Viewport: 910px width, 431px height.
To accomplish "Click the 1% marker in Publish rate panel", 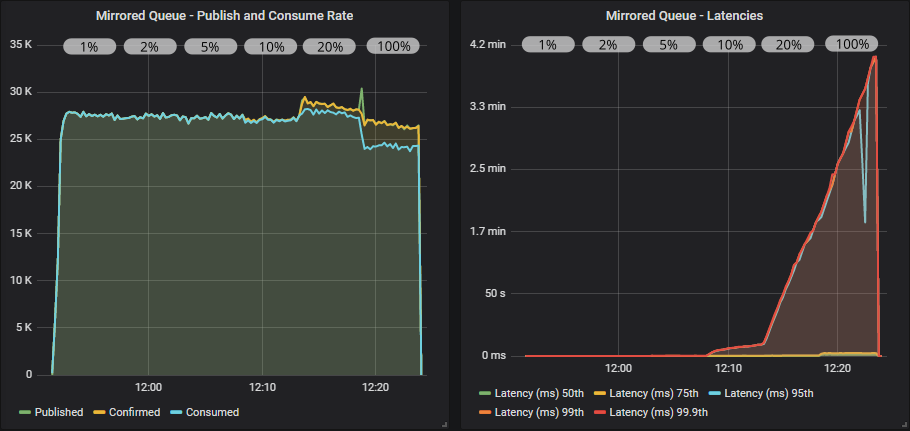I will click(x=91, y=46).
